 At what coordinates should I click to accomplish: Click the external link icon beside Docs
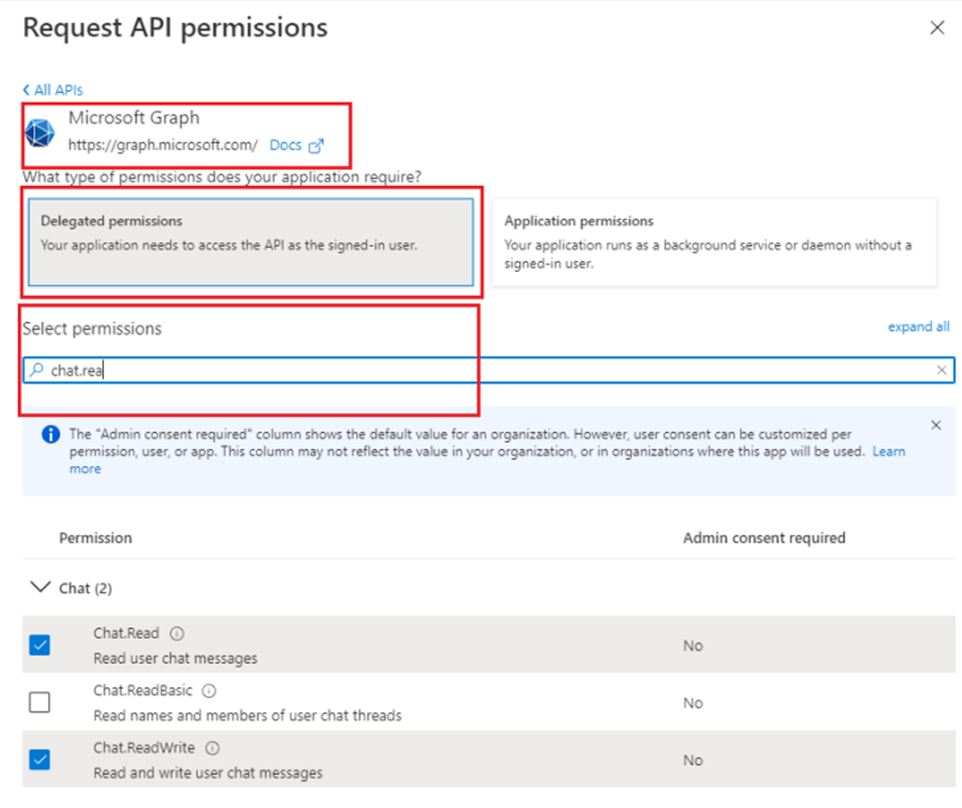pos(316,146)
